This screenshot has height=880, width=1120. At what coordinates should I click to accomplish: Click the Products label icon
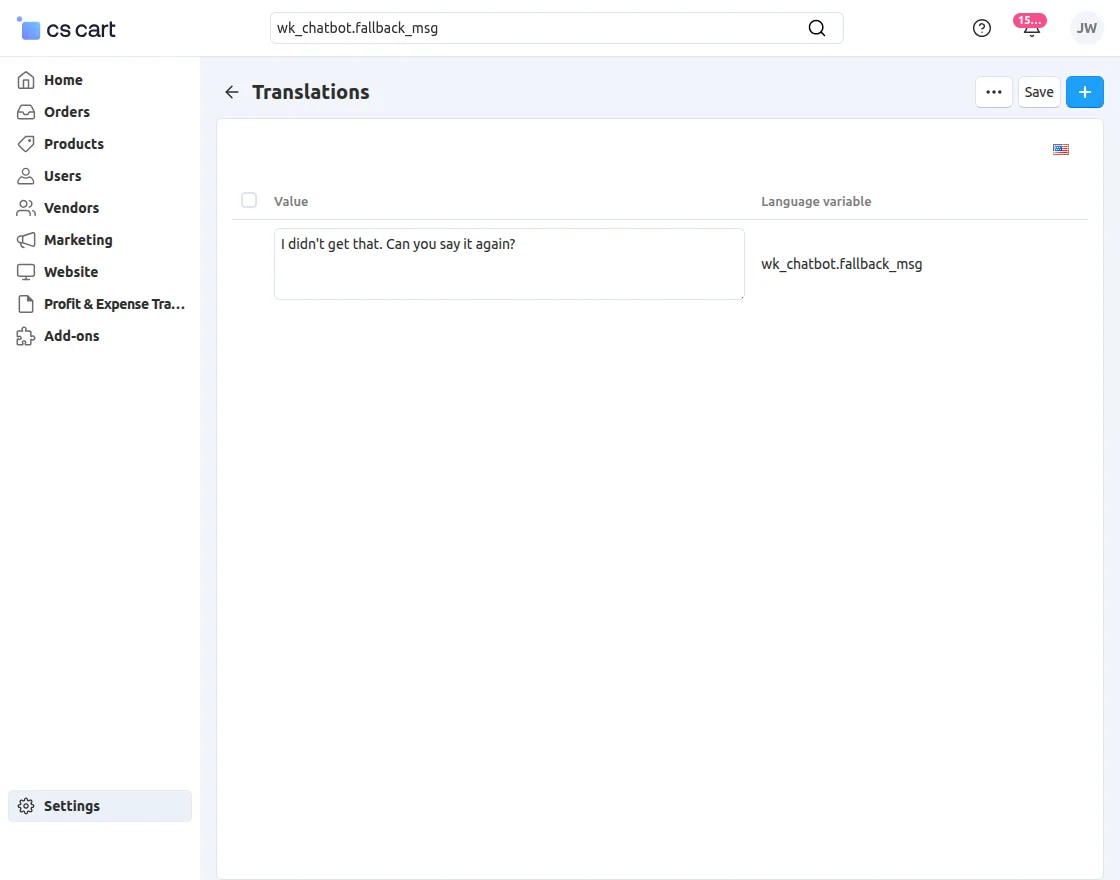click(25, 144)
